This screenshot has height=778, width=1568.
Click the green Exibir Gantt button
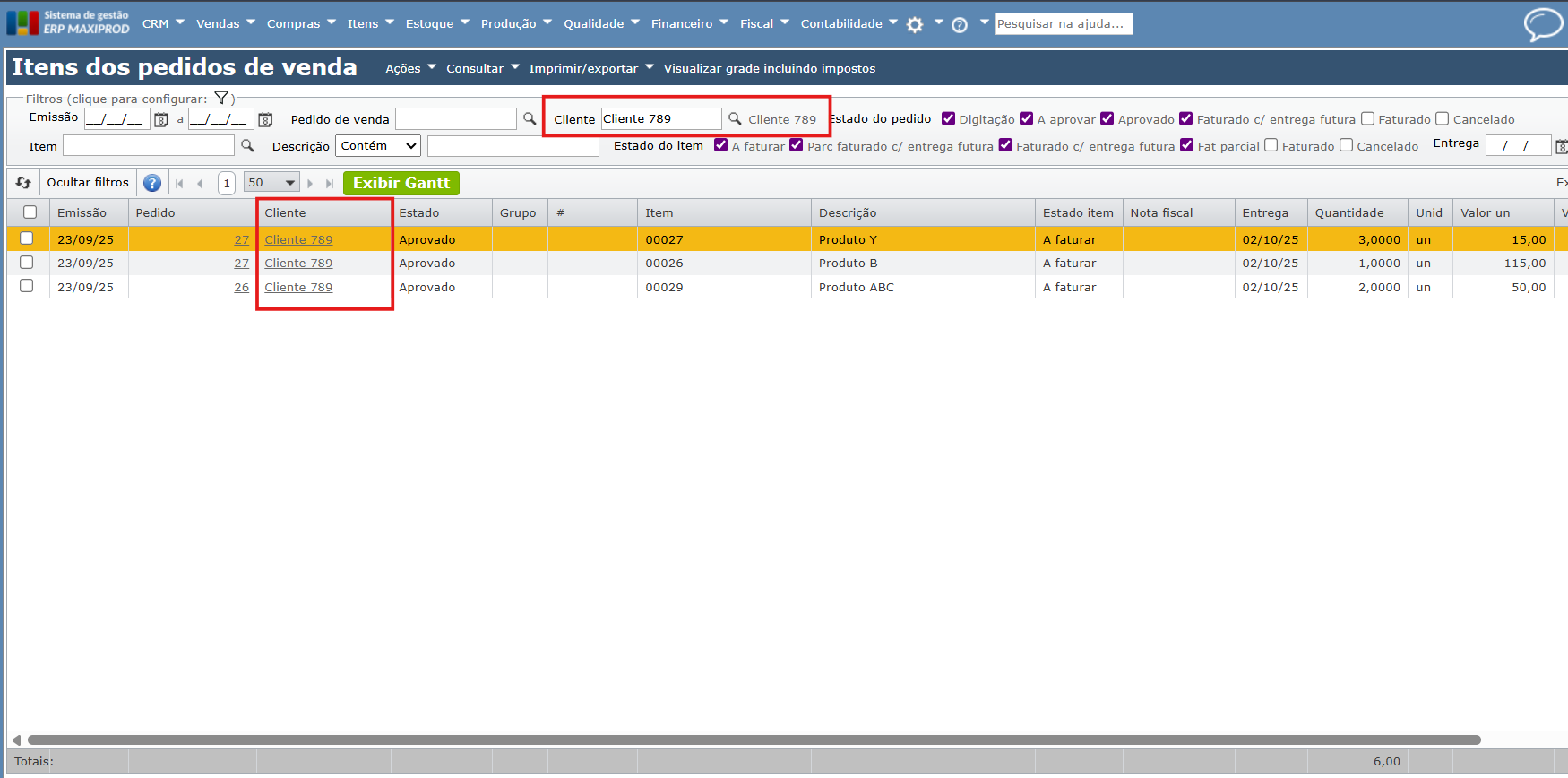(401, 183)
